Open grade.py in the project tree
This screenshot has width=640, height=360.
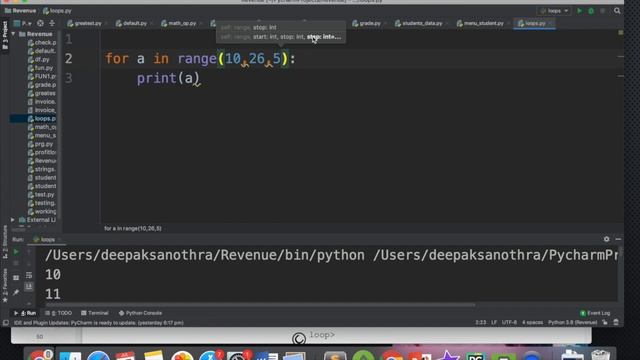pyautogui.click(x=42, y=85)
